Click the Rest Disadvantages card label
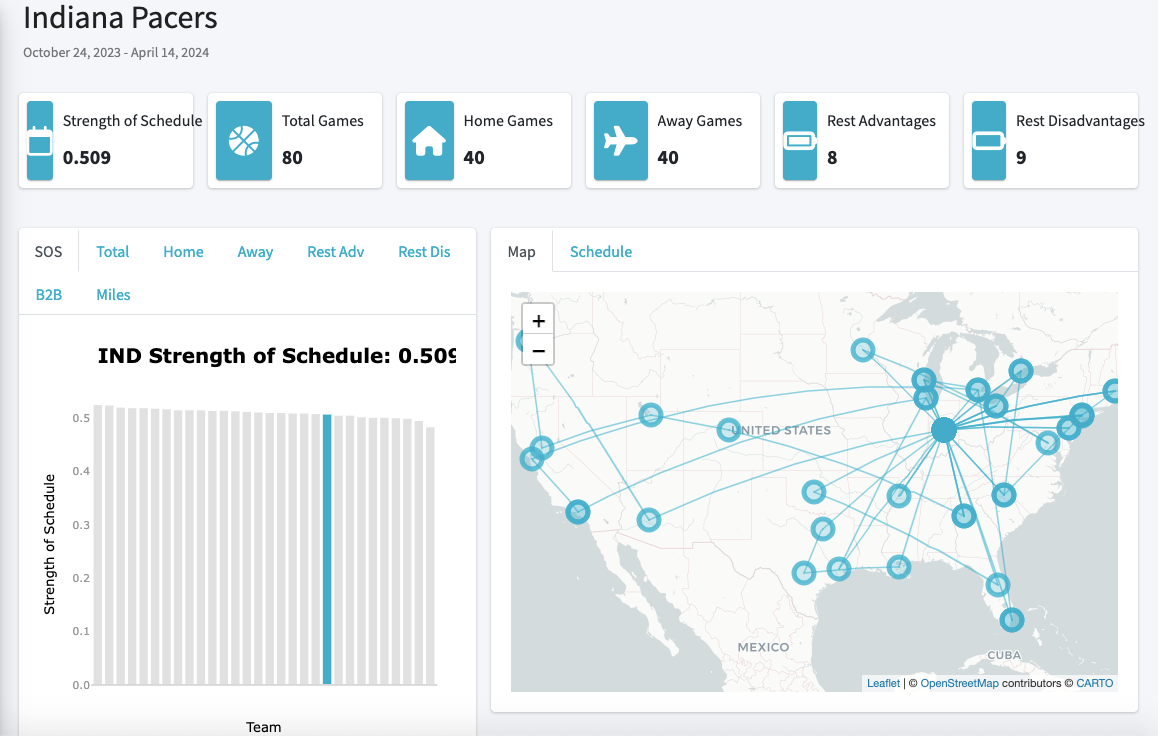1158x736 pixels. pyautogui.click(x=1080, y=121)
